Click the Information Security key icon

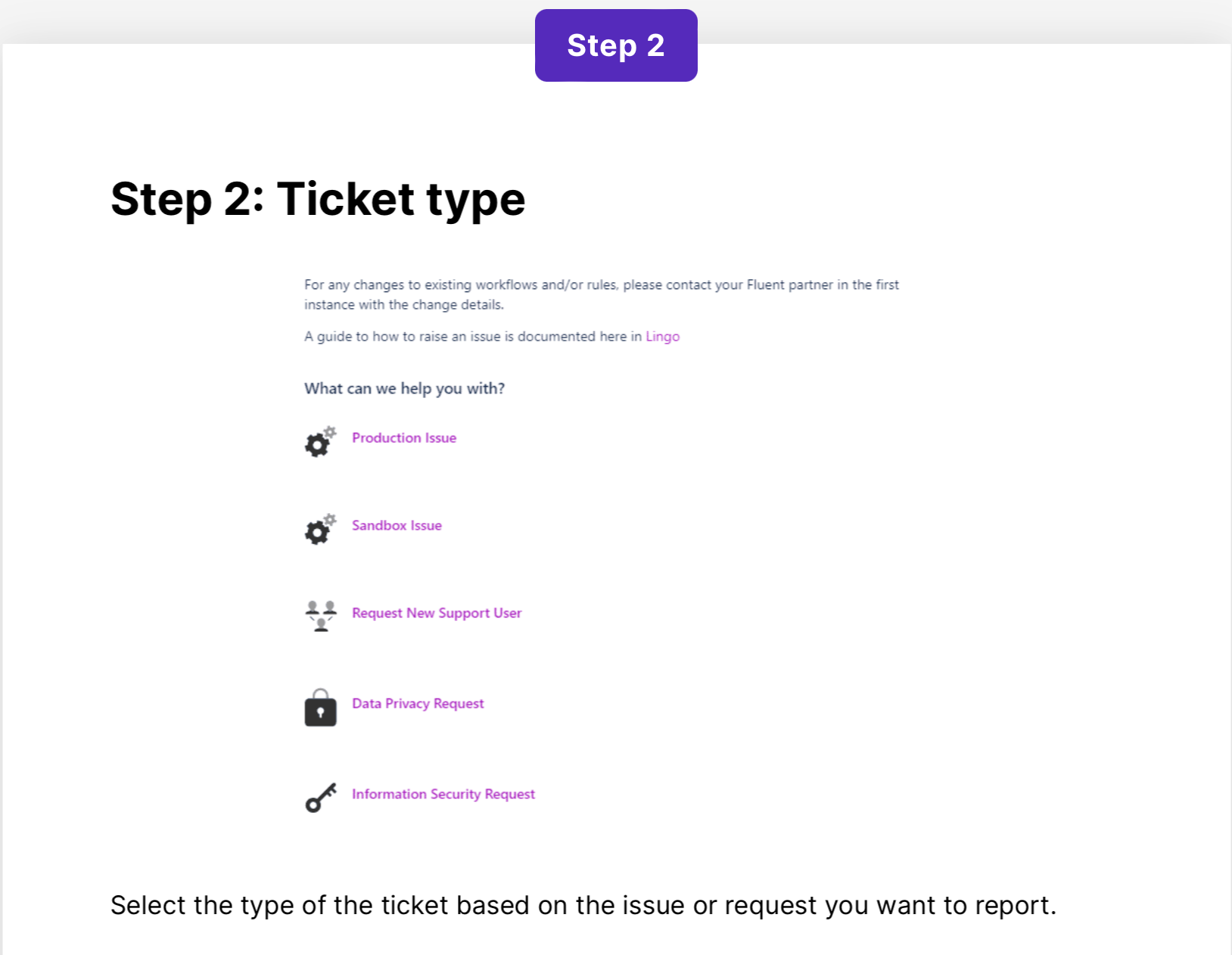click(x=321, y=798)
